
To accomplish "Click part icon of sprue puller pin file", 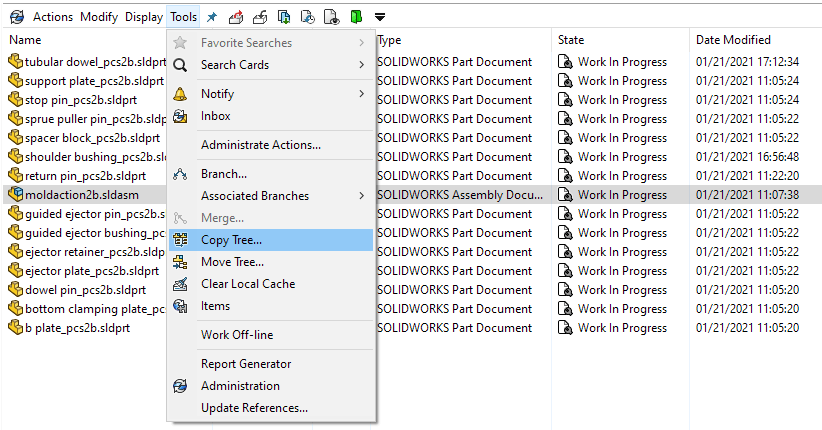I will pyautogui.click(x=16, y=119).
